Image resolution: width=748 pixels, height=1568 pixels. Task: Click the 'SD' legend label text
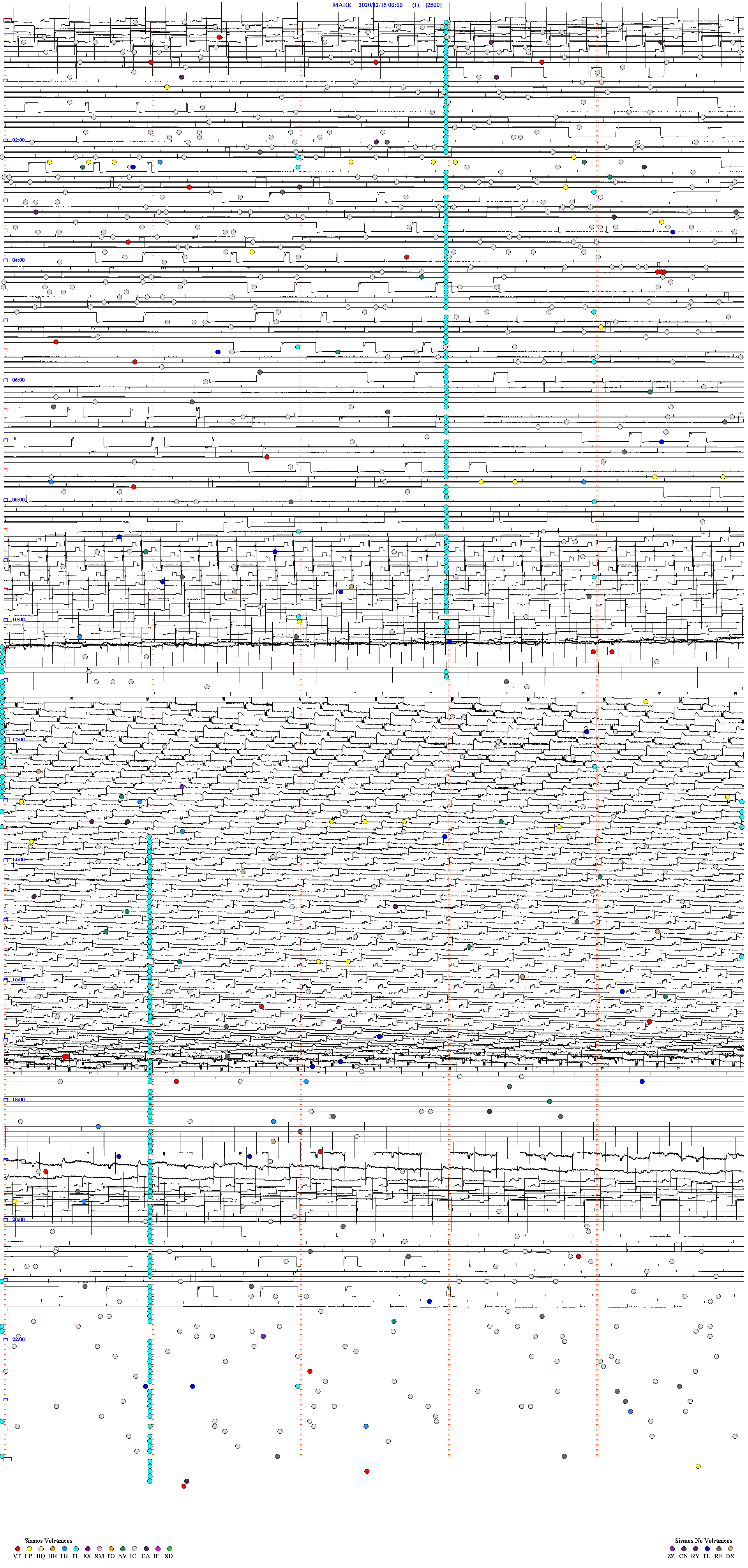[169, 1556]
